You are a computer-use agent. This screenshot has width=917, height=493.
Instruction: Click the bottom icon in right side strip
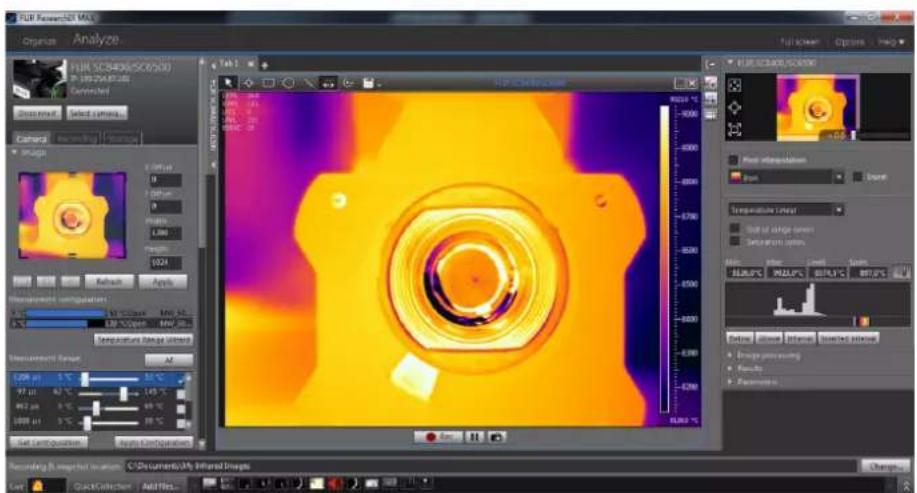click(710, 115)
